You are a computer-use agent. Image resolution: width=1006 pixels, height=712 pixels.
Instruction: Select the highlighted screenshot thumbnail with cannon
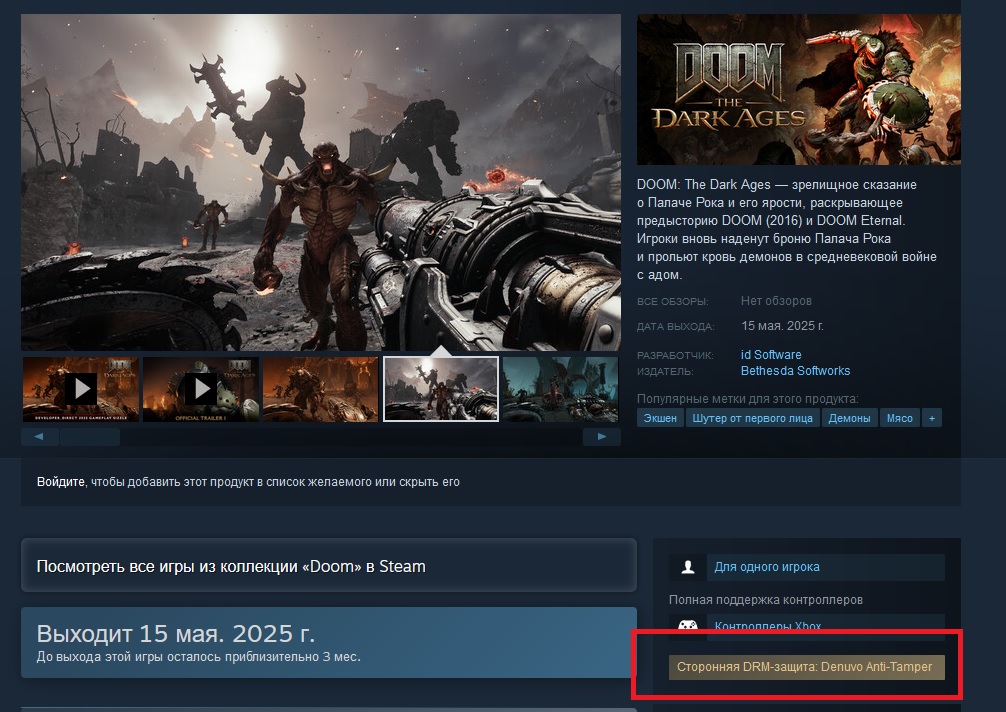click(x=441, y=389)
